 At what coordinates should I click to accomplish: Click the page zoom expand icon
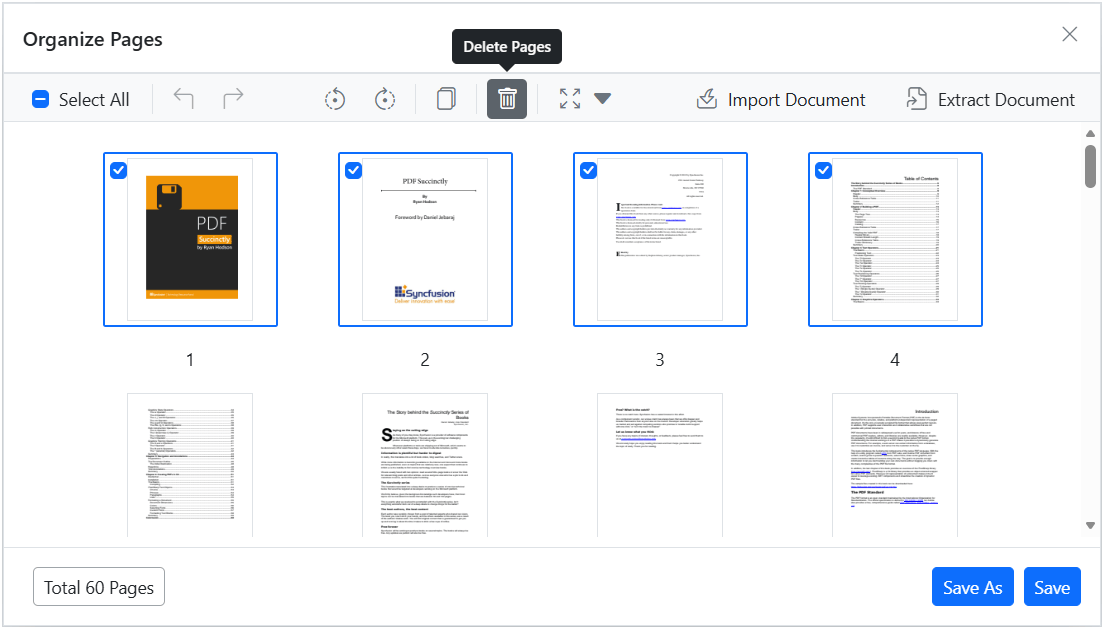point(570,99)
